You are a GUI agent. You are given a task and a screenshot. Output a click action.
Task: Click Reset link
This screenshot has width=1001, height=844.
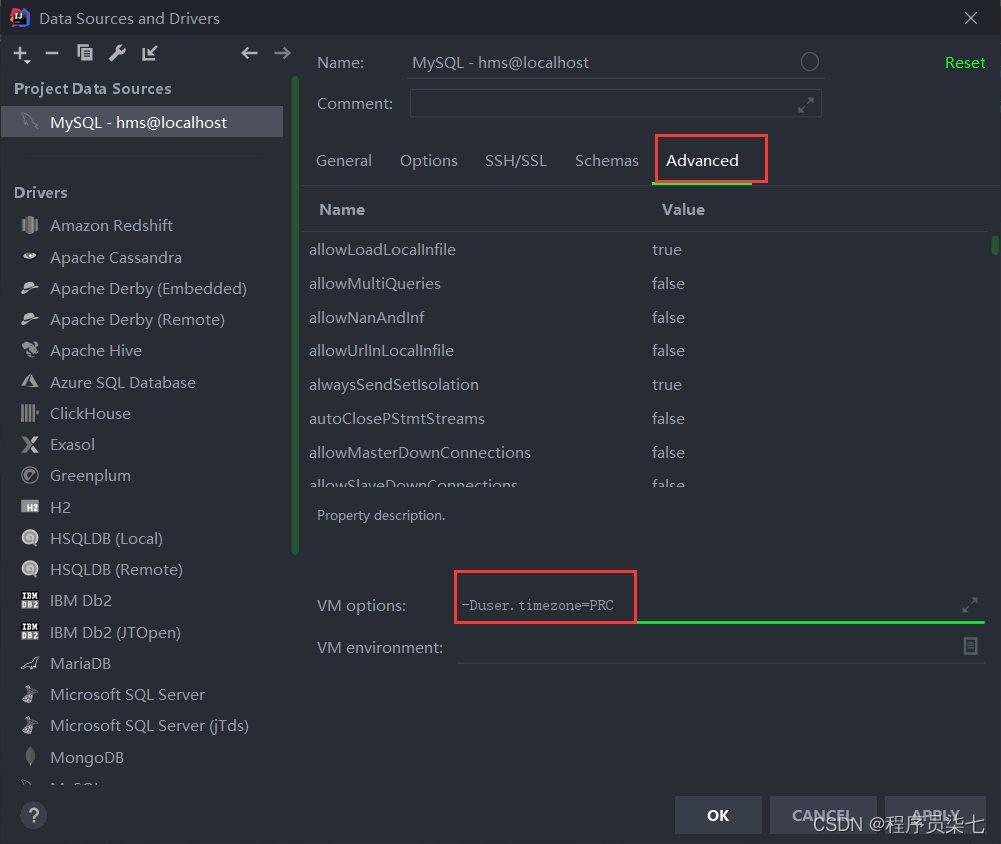click(965, 63)
